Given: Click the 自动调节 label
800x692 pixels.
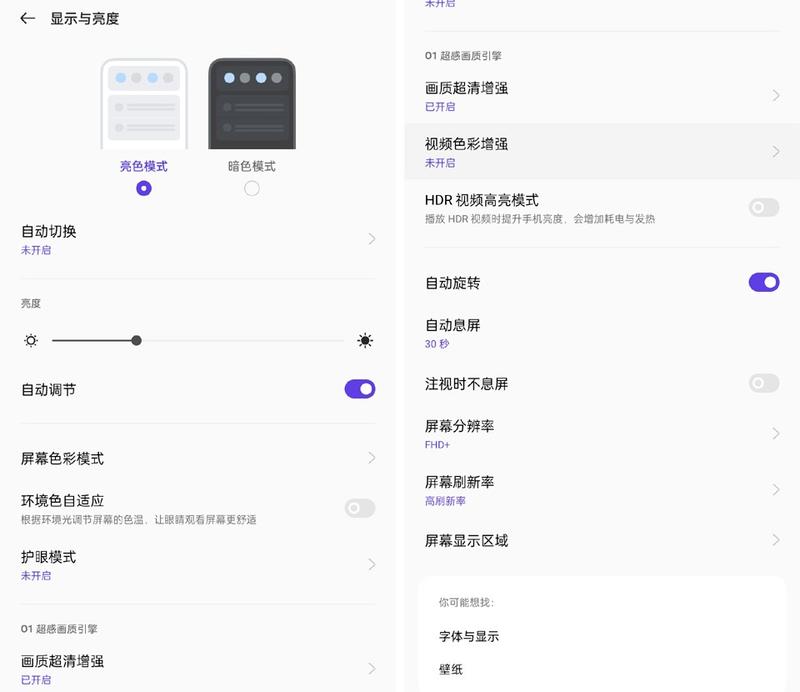Looking at the screenshot, I should coord(48,390).
